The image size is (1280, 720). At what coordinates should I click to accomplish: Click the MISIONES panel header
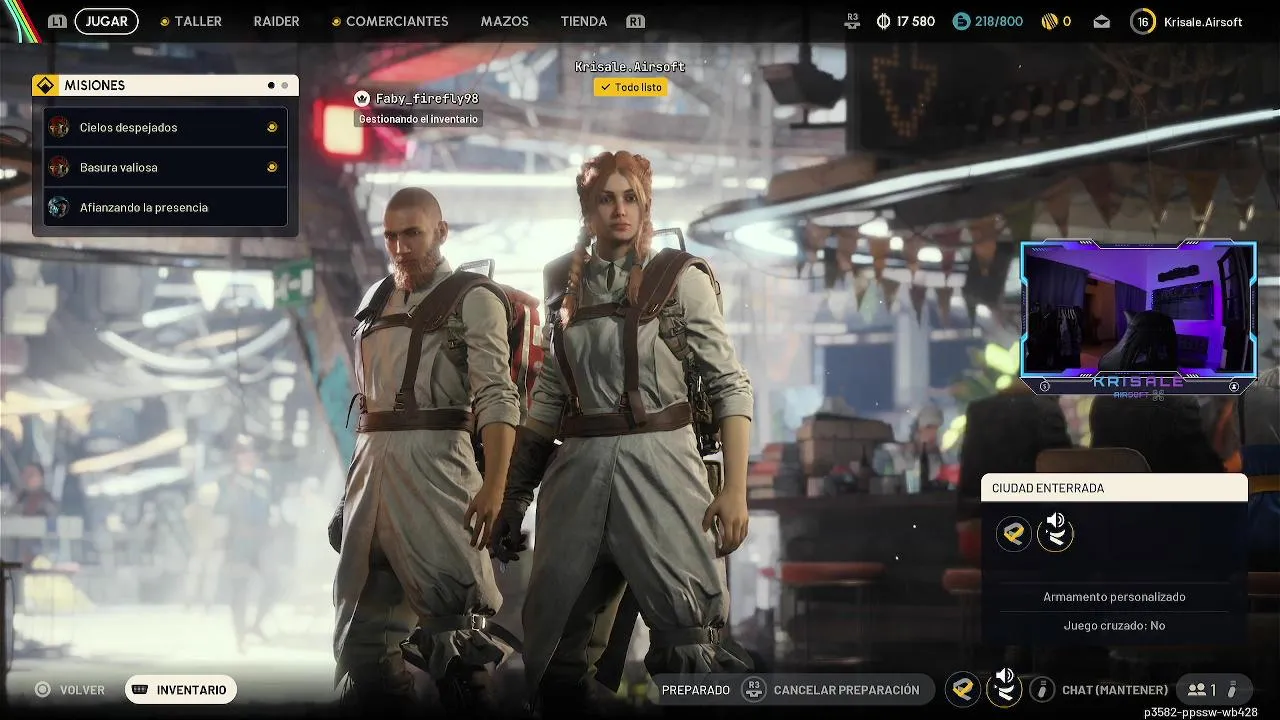pyautogui.click(x=165, y=86)
